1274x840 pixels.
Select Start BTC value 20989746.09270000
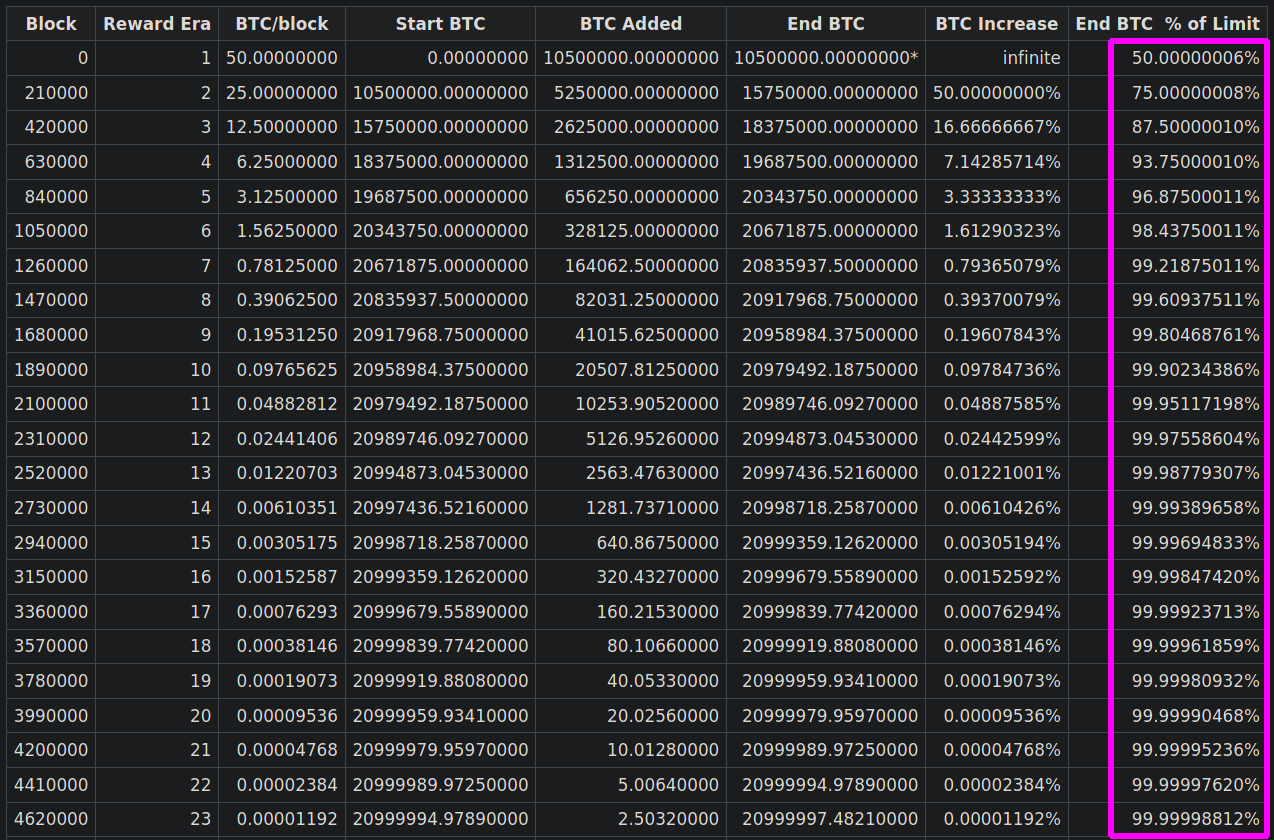point(440,439)
